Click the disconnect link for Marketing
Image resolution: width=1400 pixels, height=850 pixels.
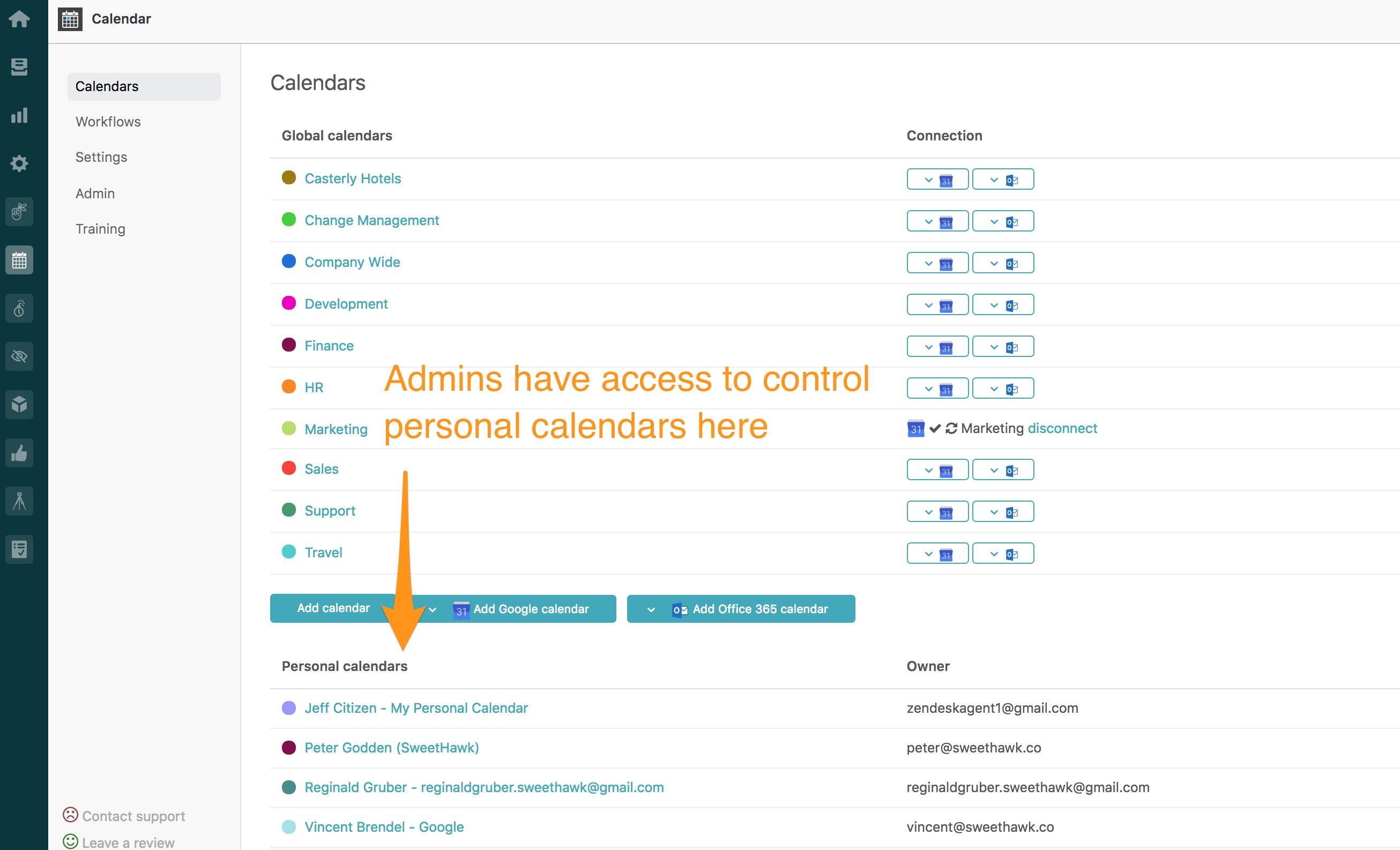[x=1062, y=428]
